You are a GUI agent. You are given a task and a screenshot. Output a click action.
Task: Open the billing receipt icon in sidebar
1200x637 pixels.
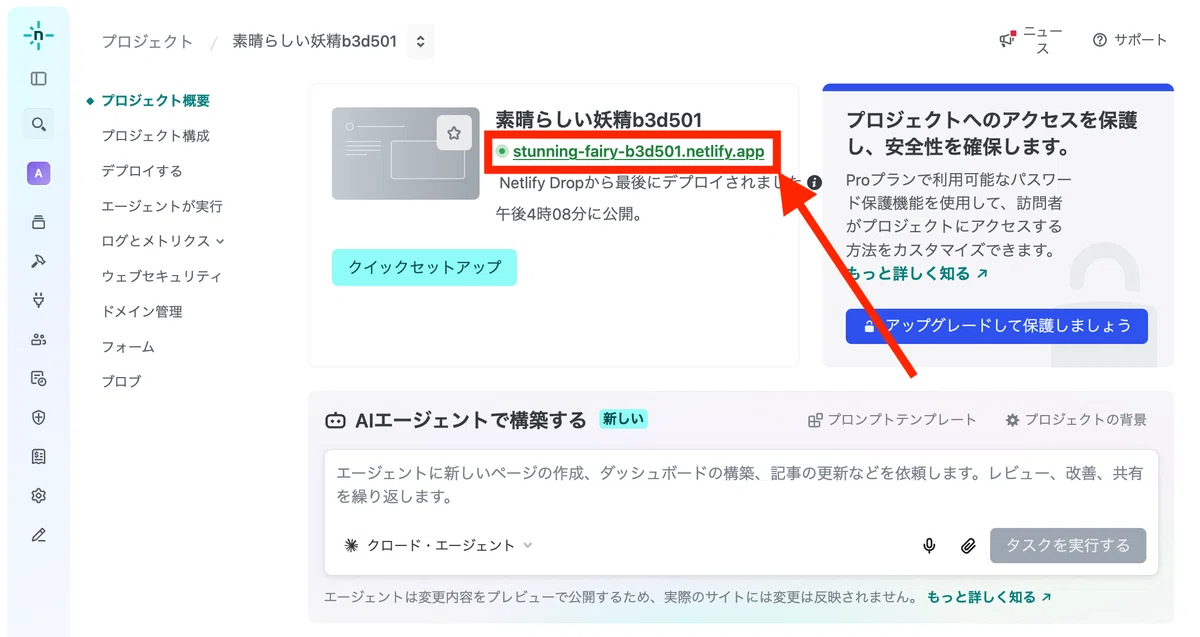pyautogui.click(x=38, y=456)
